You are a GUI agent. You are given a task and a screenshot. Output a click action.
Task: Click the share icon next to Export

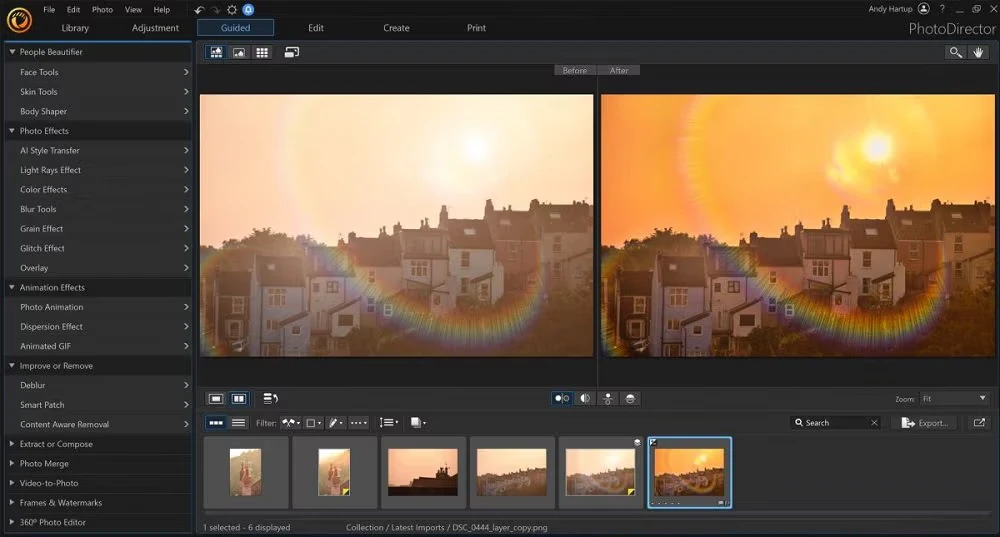coord(979,423)
